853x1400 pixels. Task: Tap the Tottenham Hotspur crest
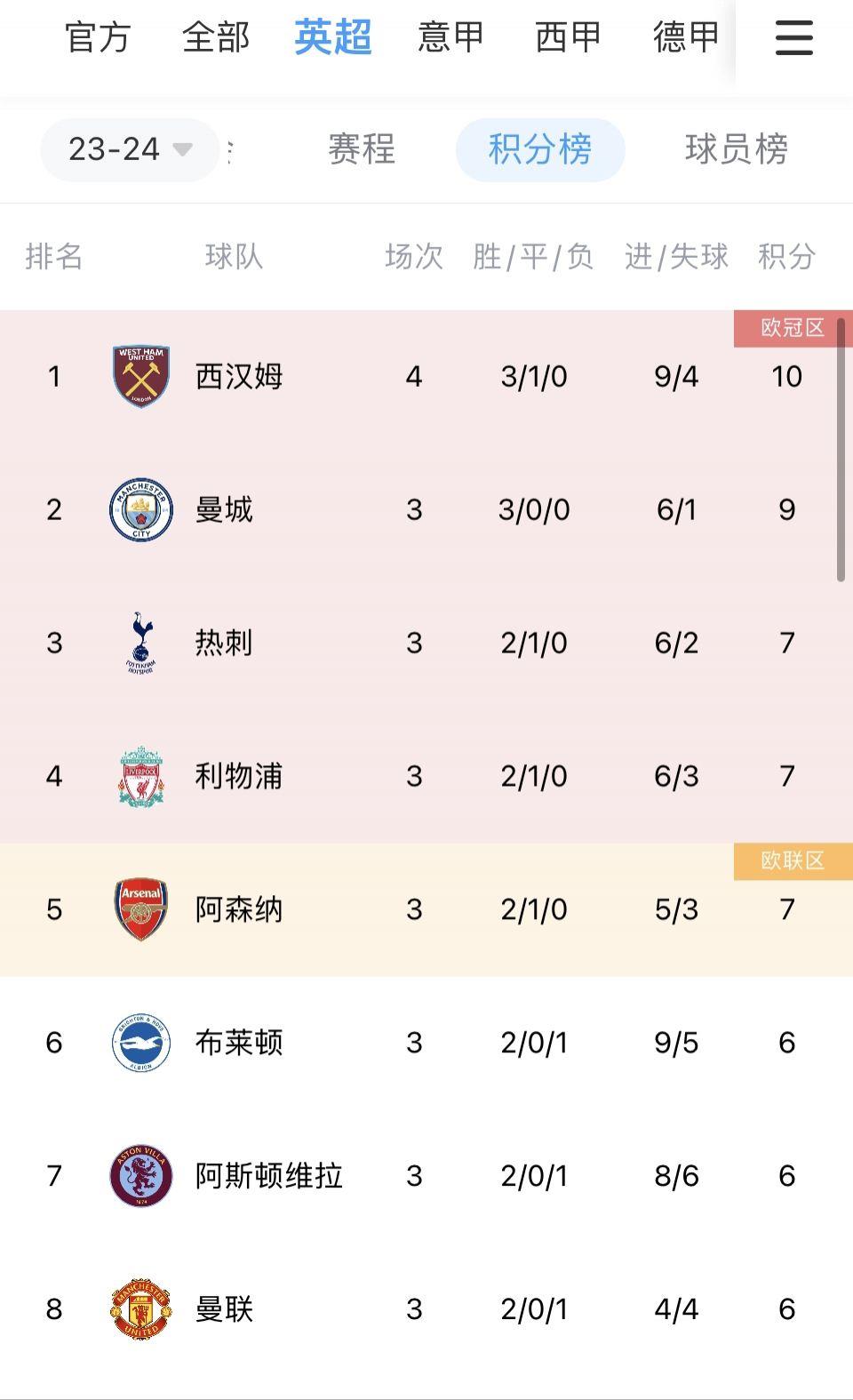coord(141,643)
